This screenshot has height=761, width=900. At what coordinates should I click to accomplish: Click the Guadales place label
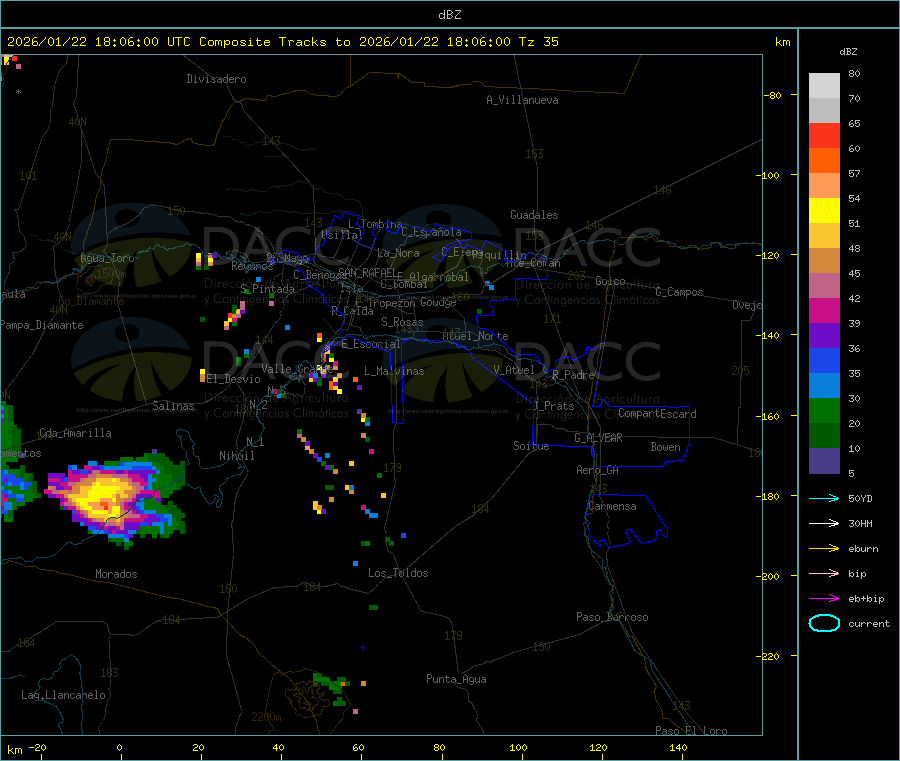click(534, 215)
